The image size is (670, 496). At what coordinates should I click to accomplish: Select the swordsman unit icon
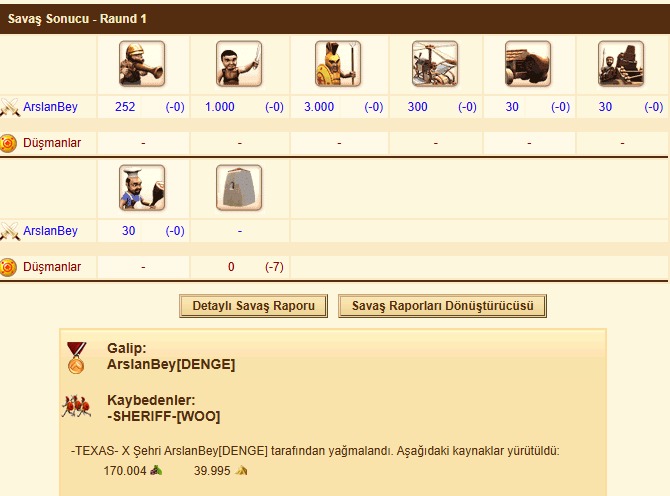pyautogui.click(x=239, y=64)
